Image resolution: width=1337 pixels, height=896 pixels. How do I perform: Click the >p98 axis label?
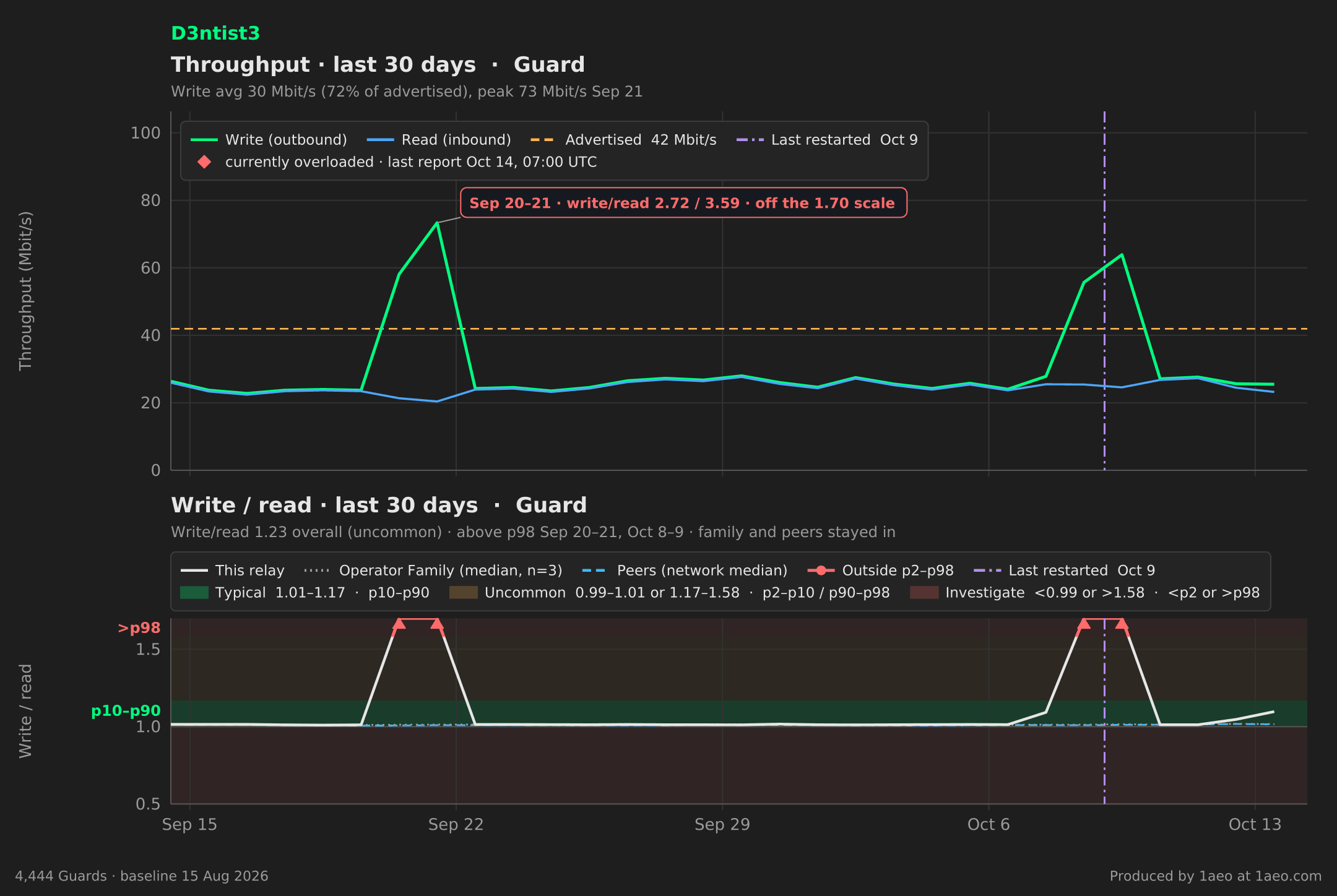139,628
